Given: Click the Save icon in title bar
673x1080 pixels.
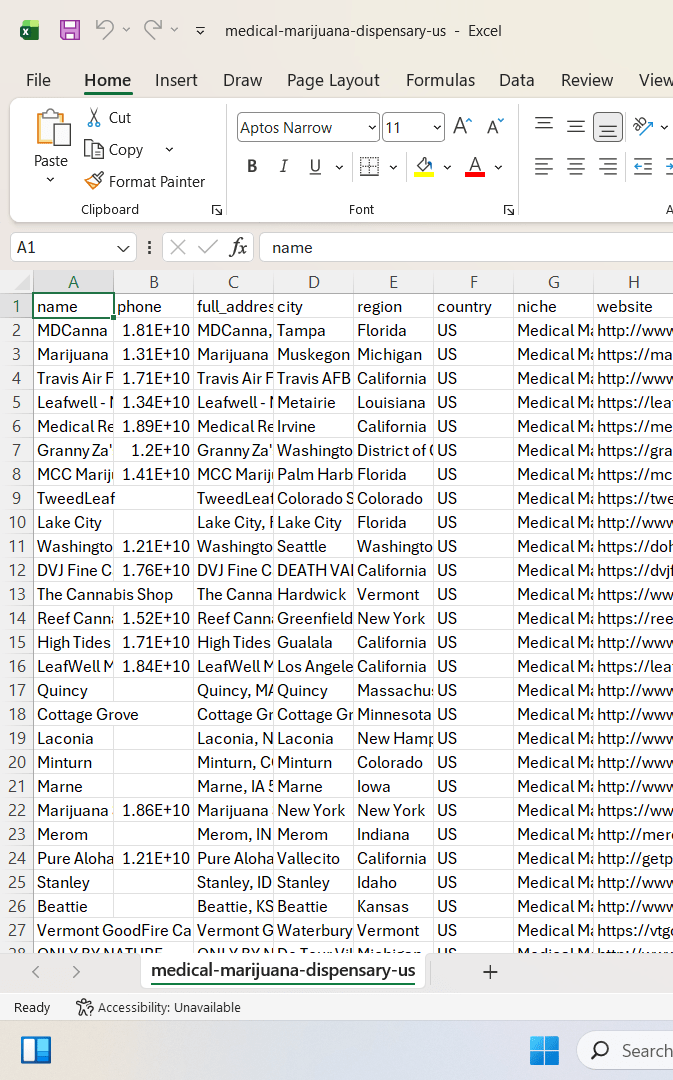Looking at the screenshot, I should pyautogui.click(x=70, y=30).
